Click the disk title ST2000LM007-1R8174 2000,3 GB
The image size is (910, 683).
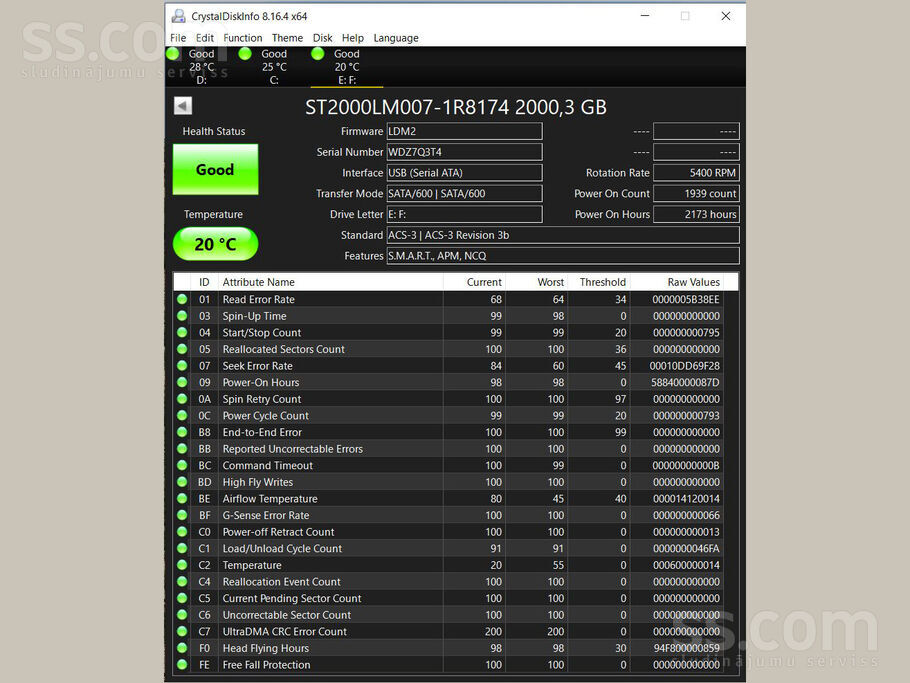coord(456,107)
